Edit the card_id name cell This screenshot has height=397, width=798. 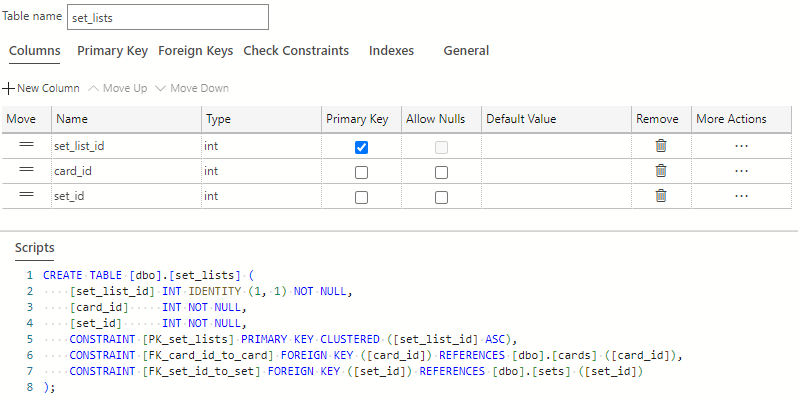click(x=126, y=171)
